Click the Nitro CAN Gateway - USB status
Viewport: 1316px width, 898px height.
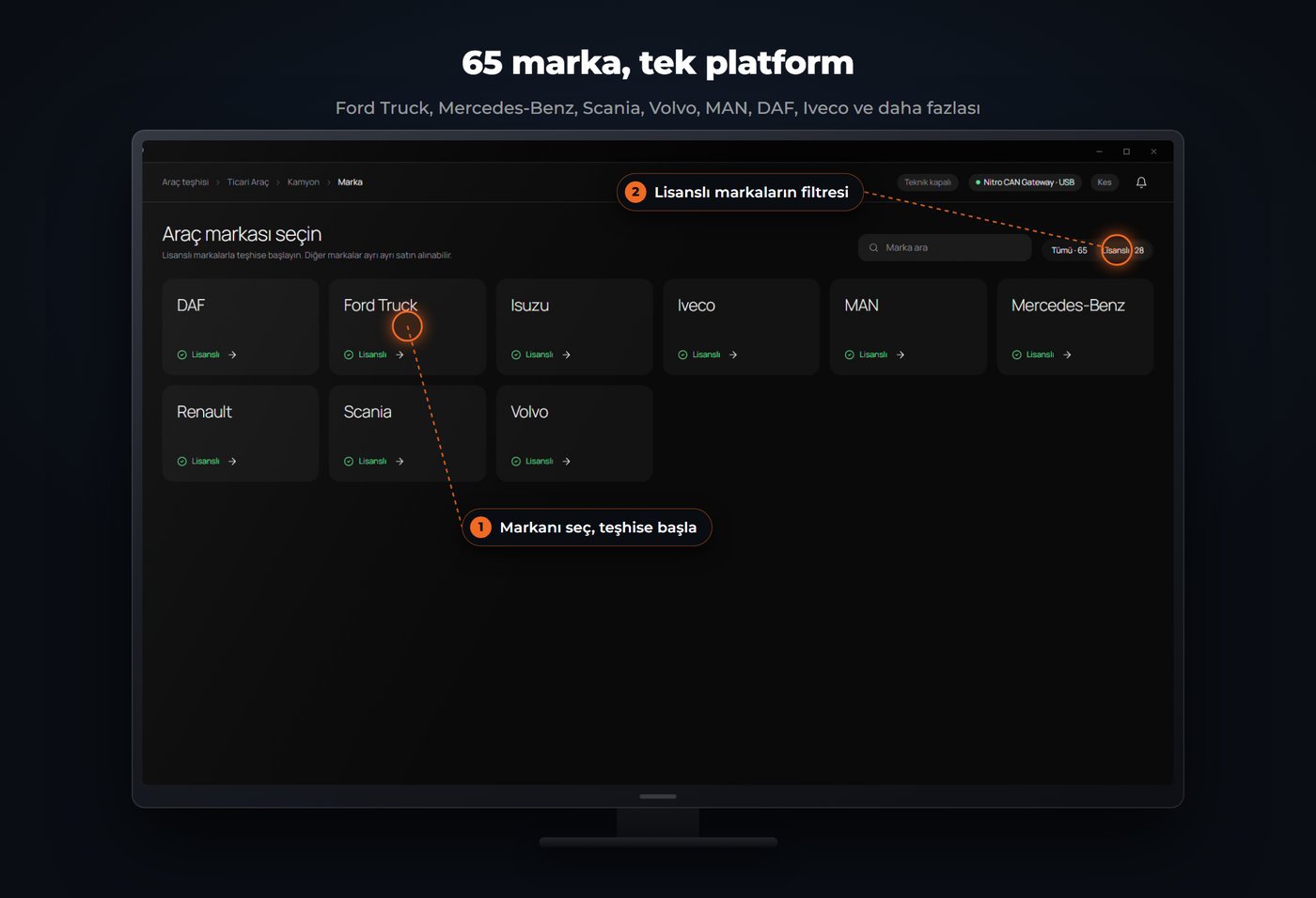click(x=1026, y=182)
